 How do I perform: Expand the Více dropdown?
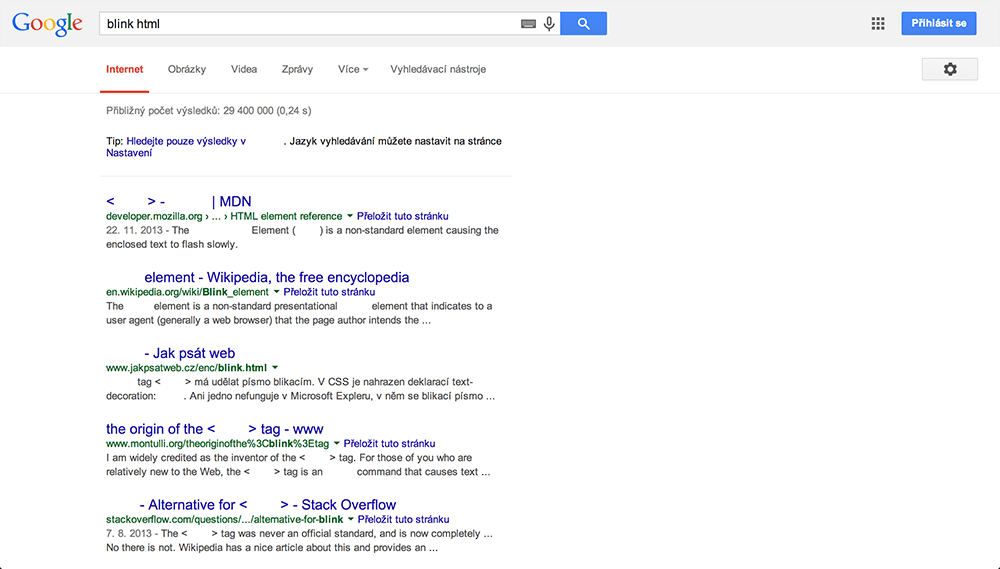coord(353,69)
